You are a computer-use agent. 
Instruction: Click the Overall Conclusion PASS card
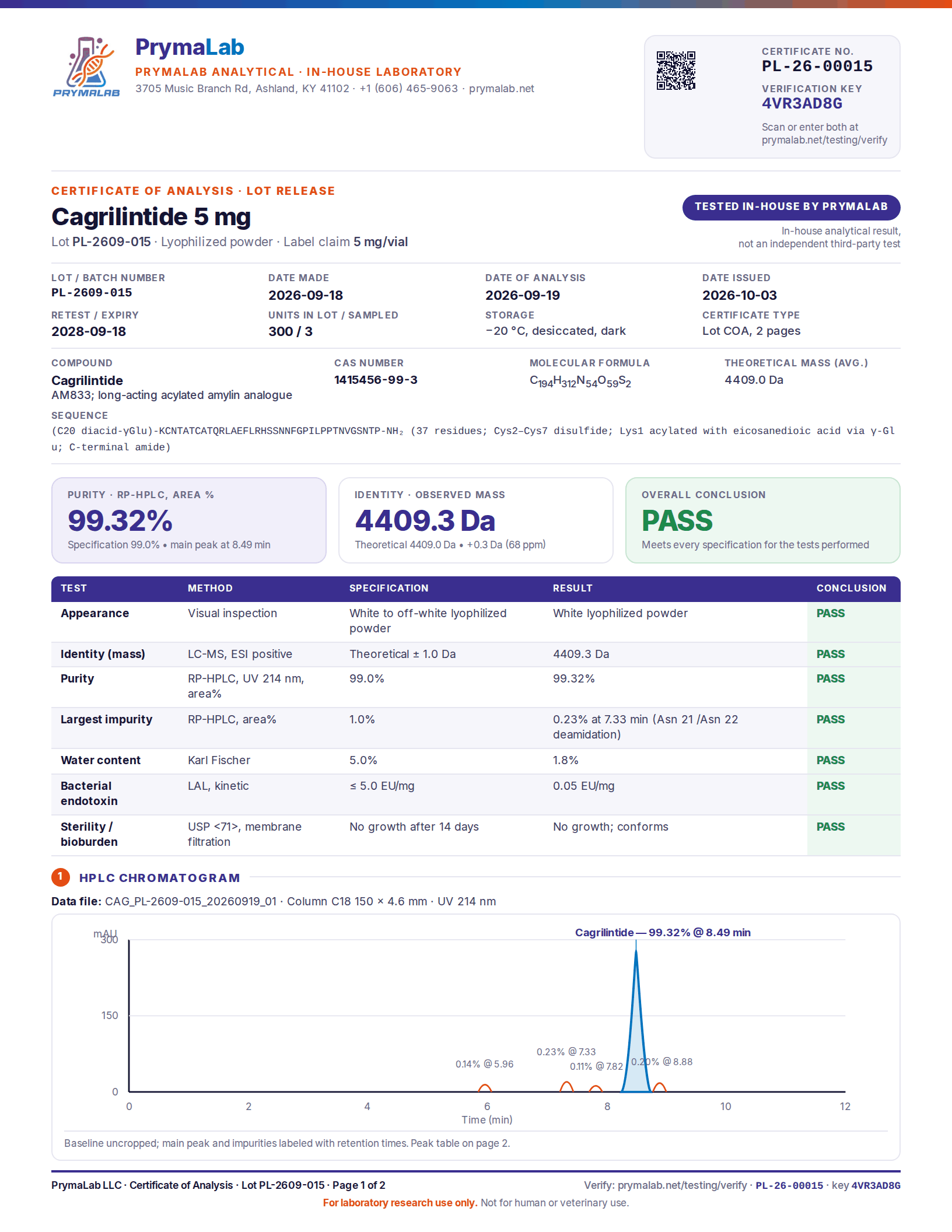coord(763,520)
